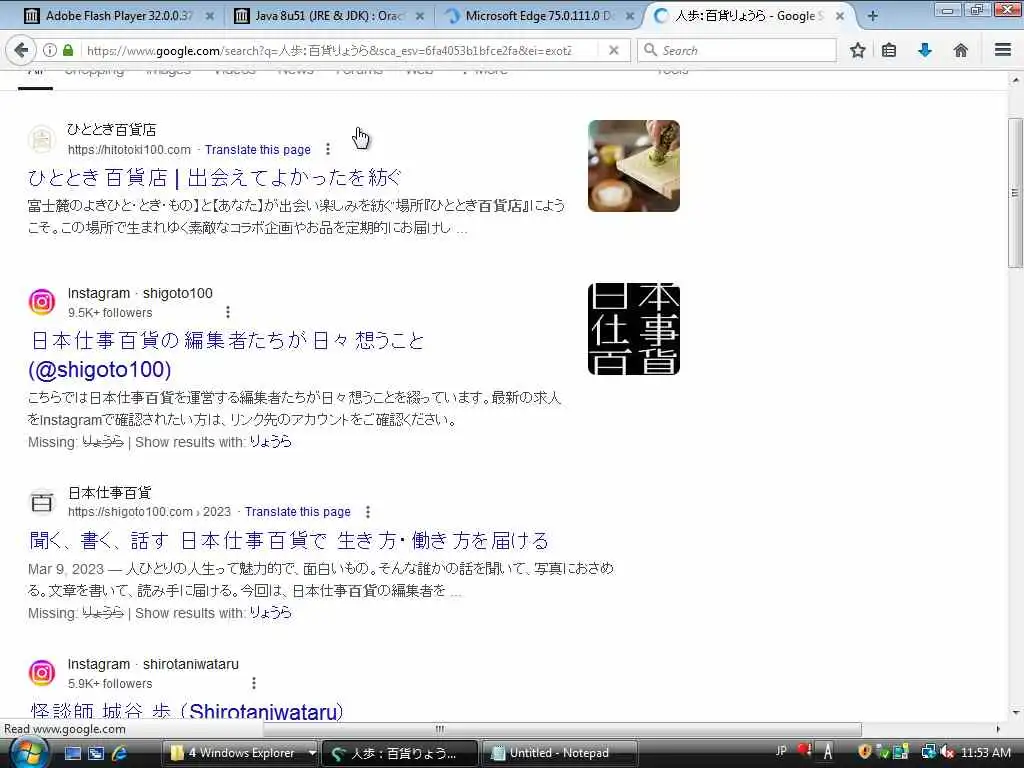Click the JP language indicator in tray

[780, 752]
